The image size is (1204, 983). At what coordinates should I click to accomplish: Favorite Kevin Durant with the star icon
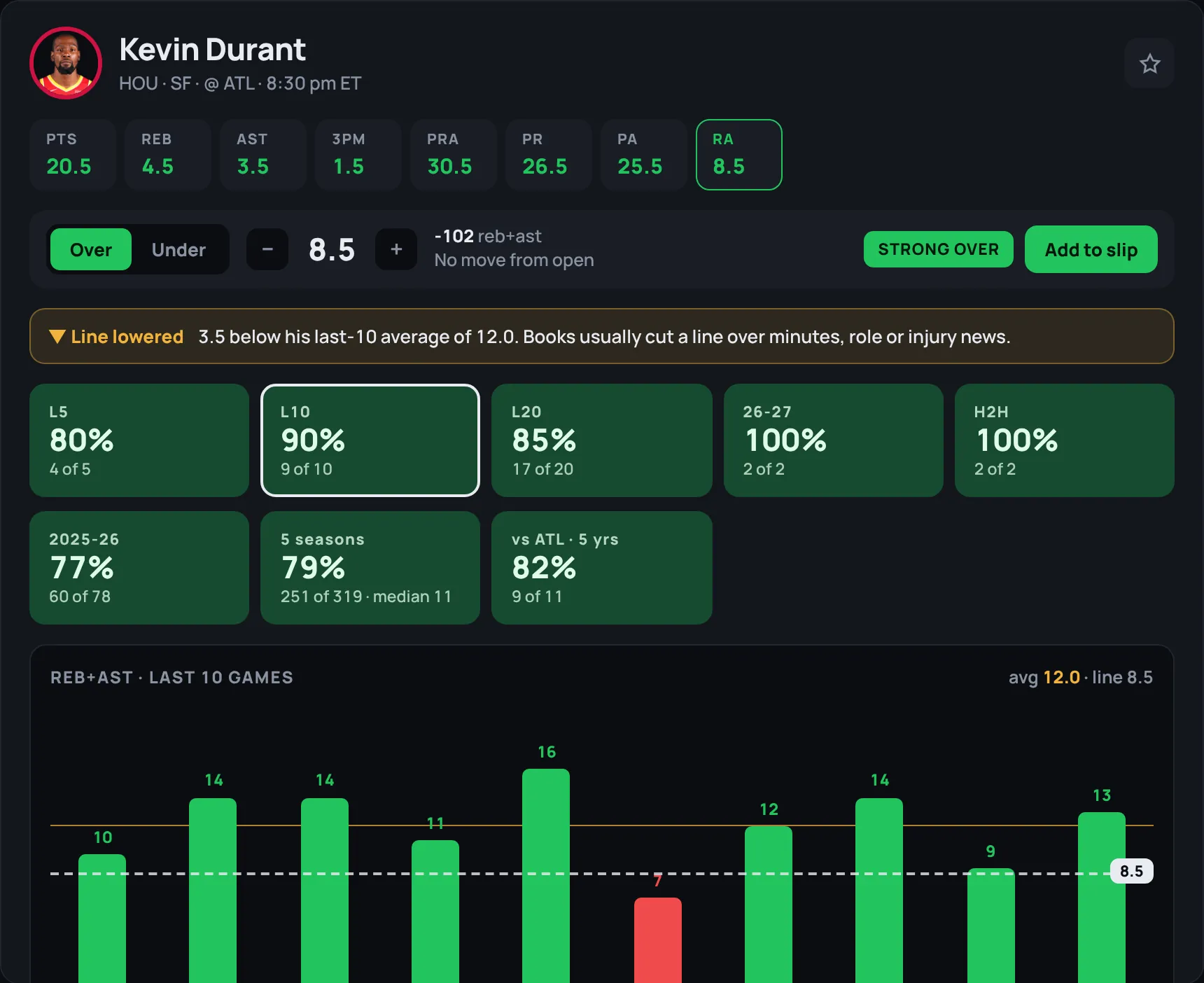click(x=1149, y=64)
